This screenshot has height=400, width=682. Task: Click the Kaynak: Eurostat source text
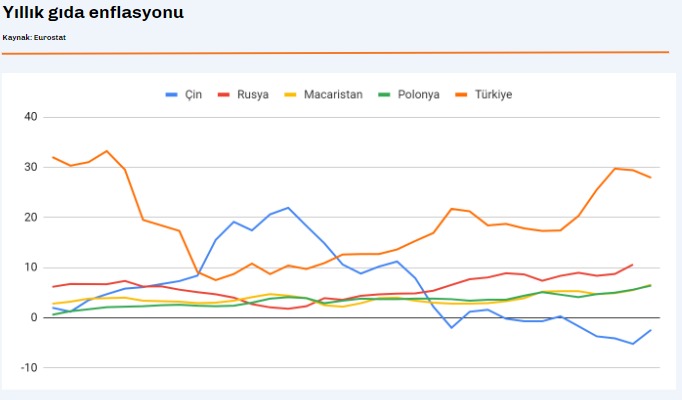point(34,37)
